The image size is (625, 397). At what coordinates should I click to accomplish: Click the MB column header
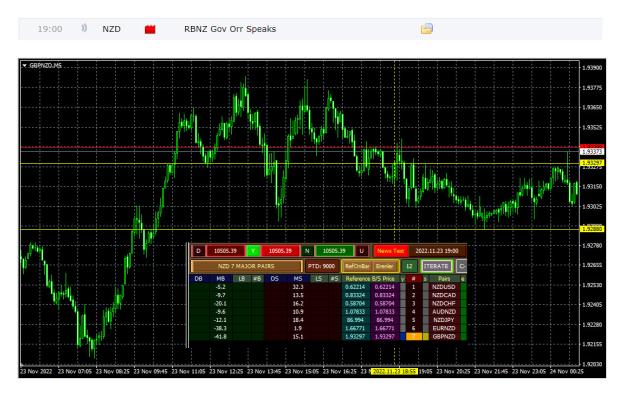pos(221,279)
